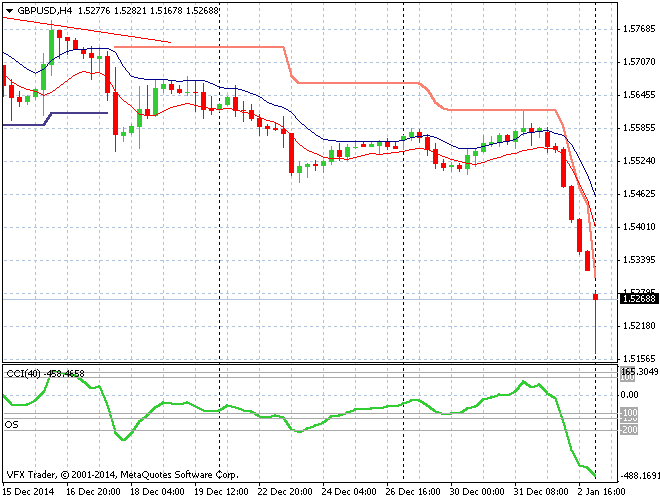The image size is (660, 500).
Task: Click the OS label in indicator panel
Action: (x=11, y=424)
